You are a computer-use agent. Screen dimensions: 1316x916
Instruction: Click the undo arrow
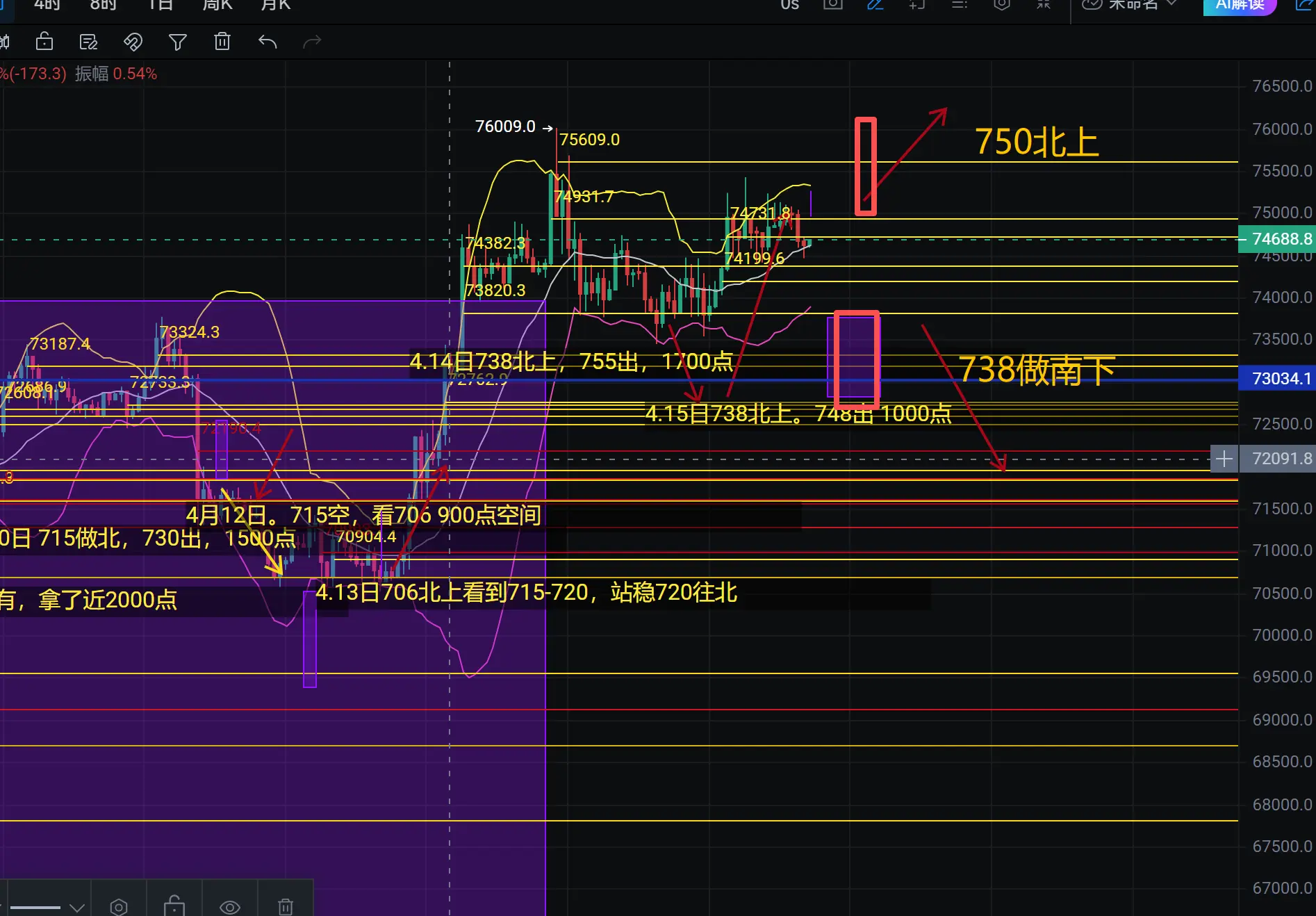tap(268, 42)
